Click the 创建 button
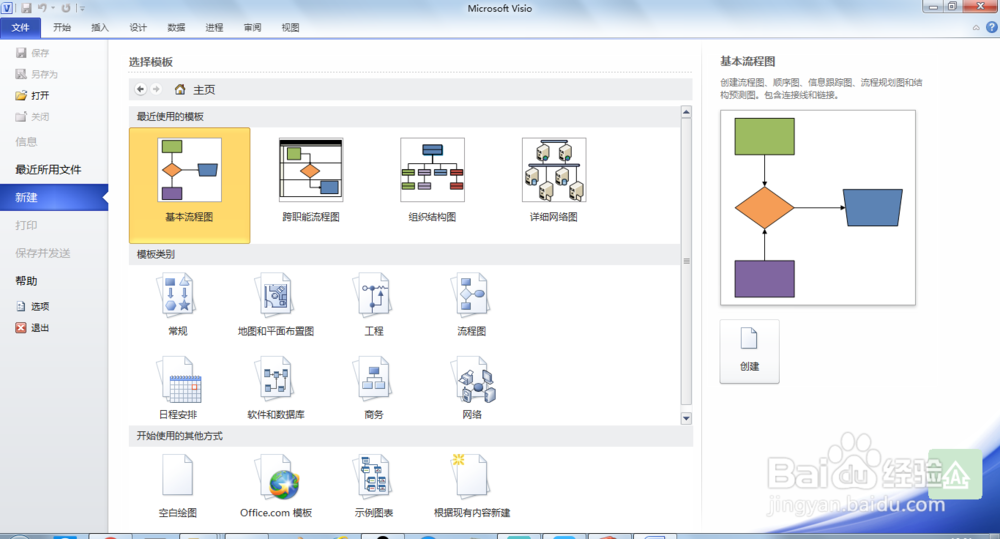 (x=749, y=351)
